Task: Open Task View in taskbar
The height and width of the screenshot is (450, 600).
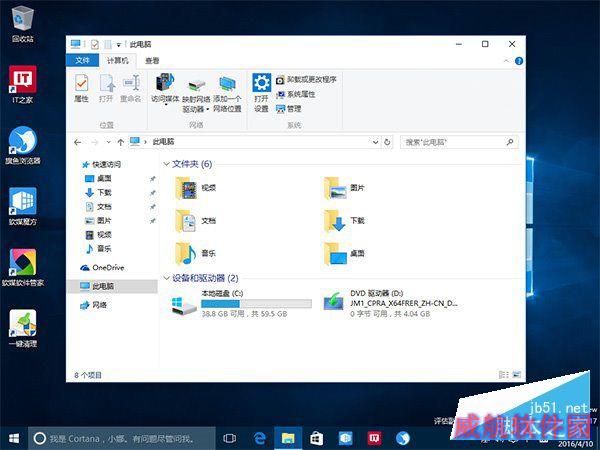Action: tap(230, 439)
